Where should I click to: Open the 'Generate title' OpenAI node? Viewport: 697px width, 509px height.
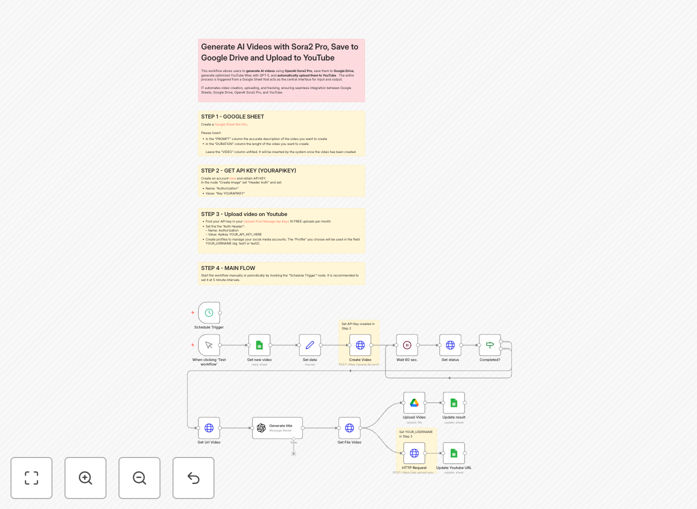tap(277, 428)
